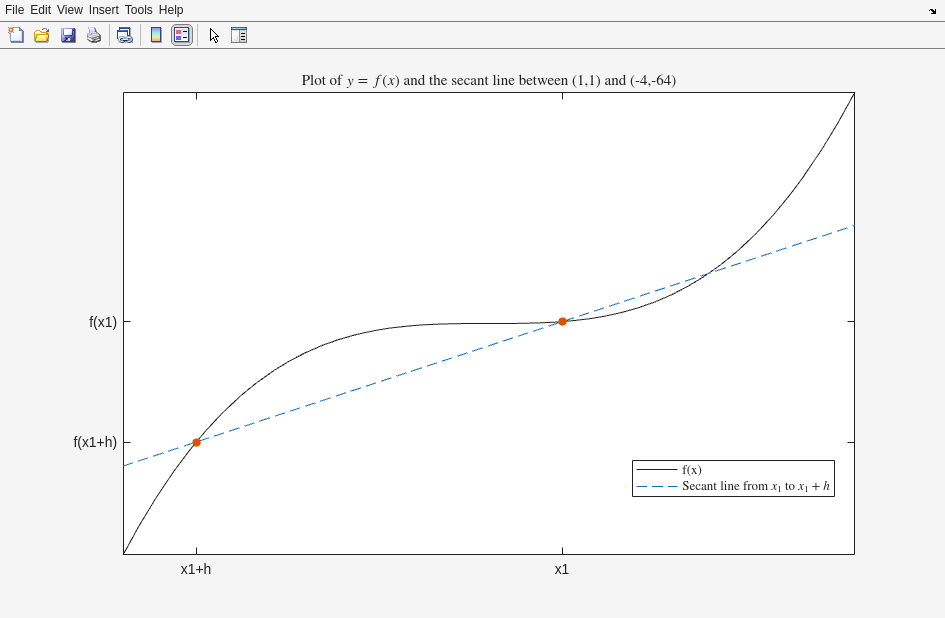The width and height of the screenshot is (945, 618).
Task: Expand the Insert menu
Action: tap(103, 10)
